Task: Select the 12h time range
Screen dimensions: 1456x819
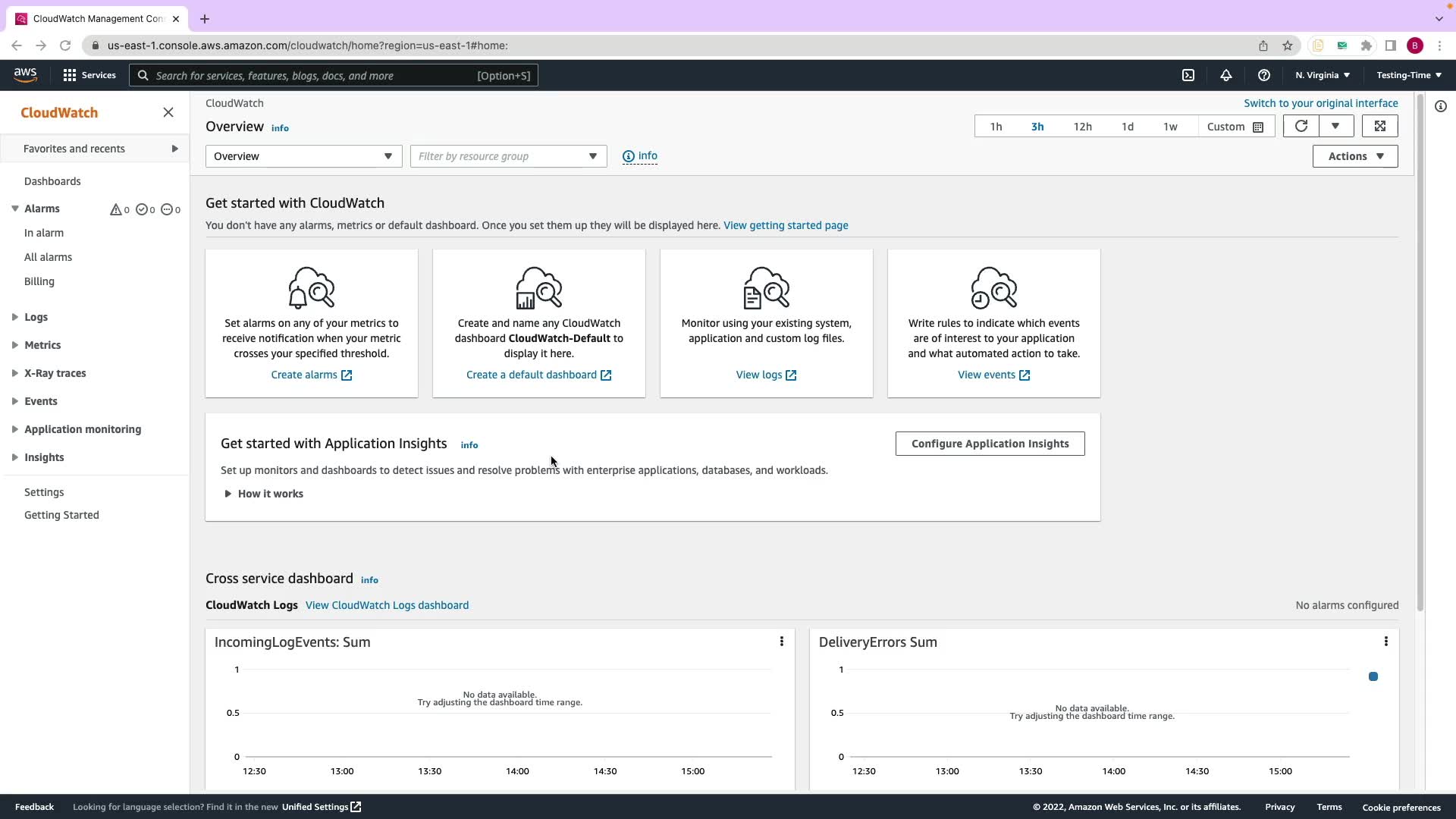Action: coord(1082,127)
